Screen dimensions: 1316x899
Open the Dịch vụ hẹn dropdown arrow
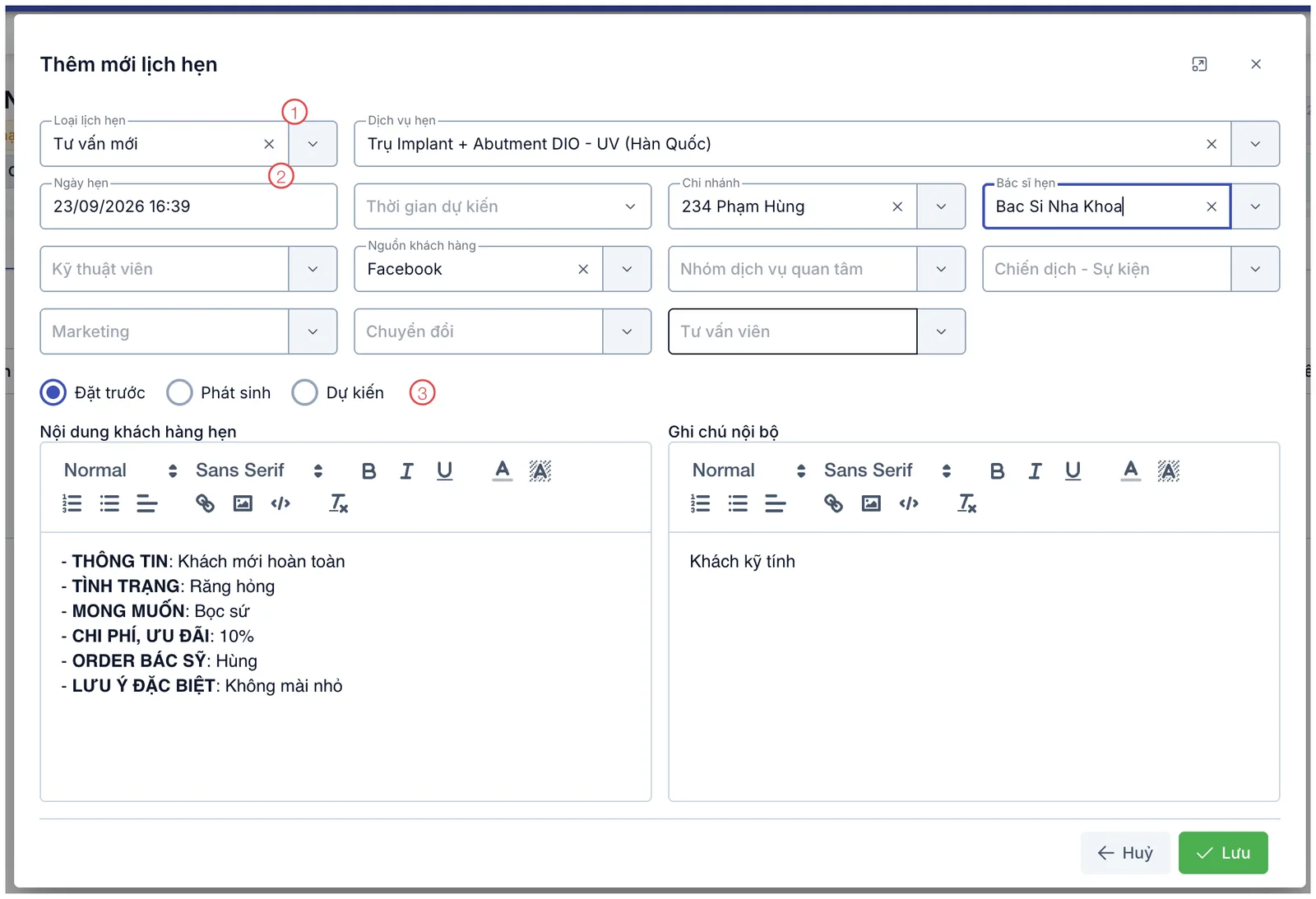coord(1255,144)
